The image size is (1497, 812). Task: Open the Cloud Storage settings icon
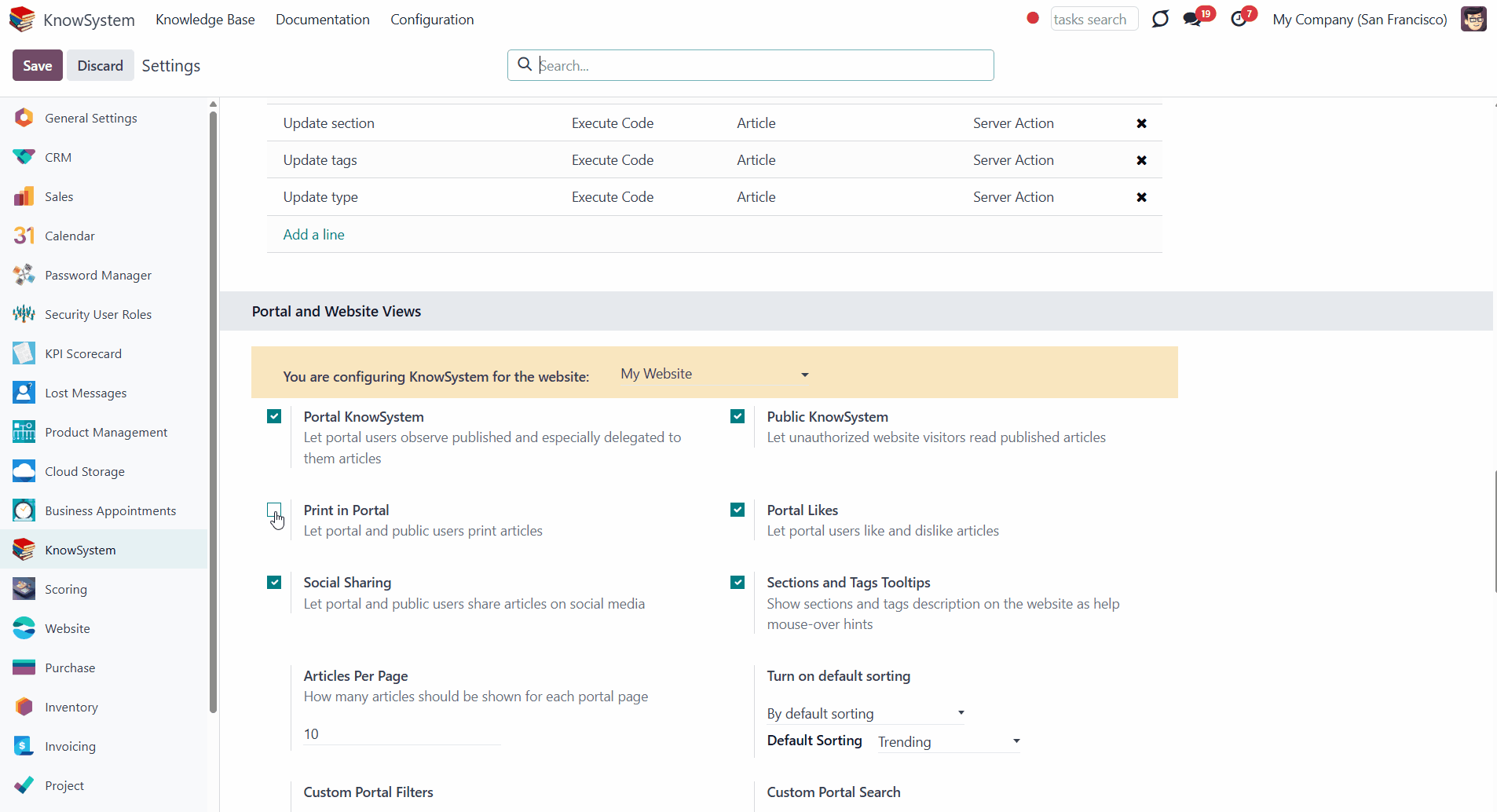coord(24,471)
